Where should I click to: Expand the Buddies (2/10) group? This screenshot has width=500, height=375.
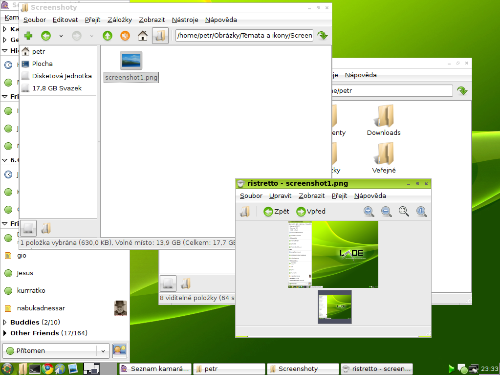(5, 322)
